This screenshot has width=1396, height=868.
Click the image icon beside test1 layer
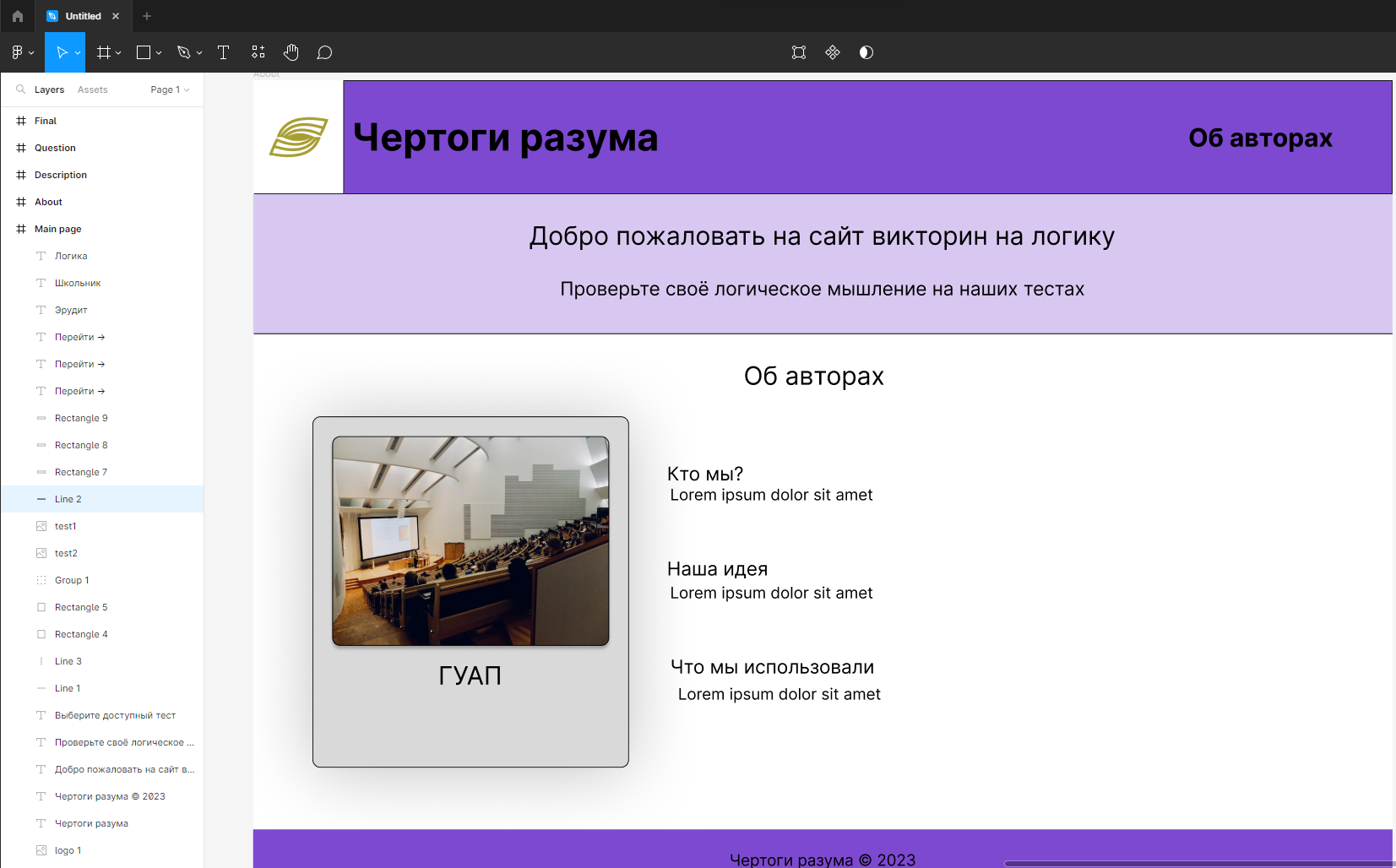41,526
